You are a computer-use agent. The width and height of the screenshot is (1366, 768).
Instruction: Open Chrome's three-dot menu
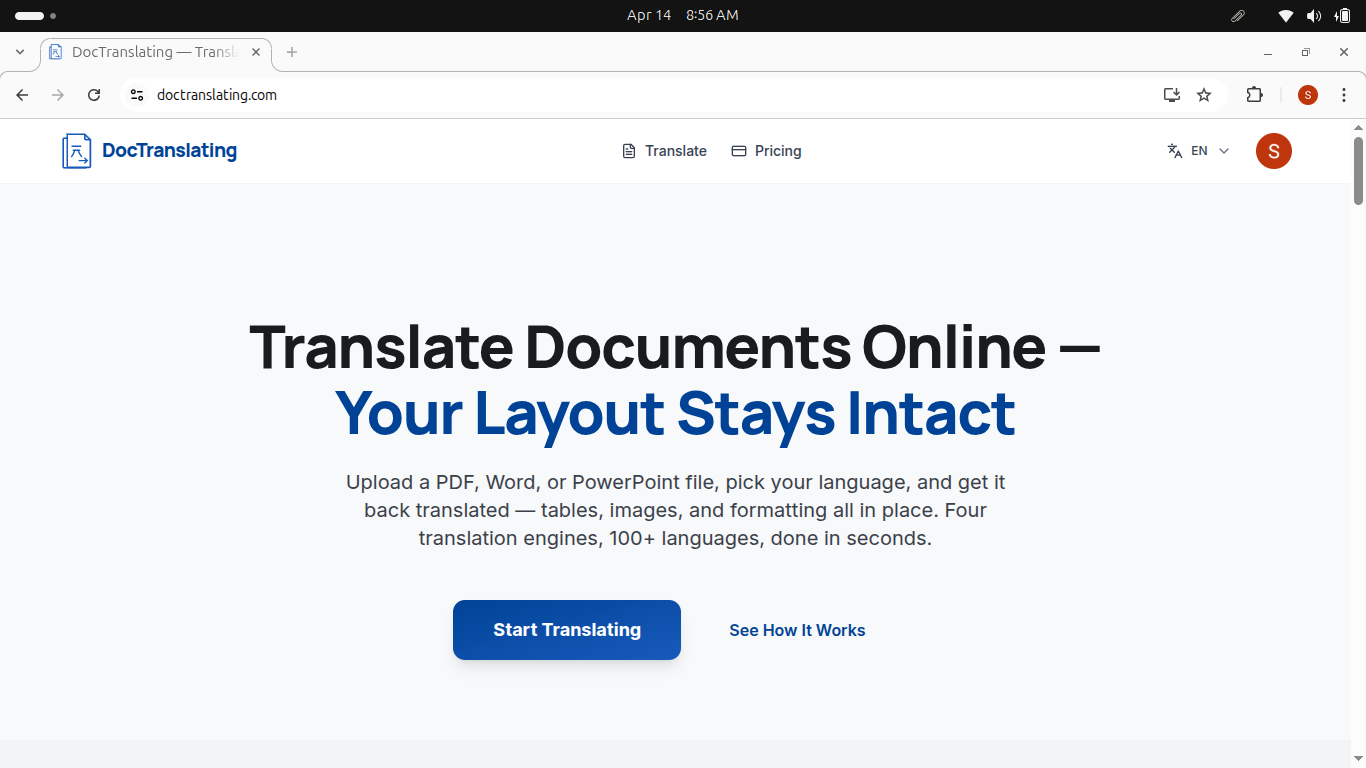(1344, 95)
